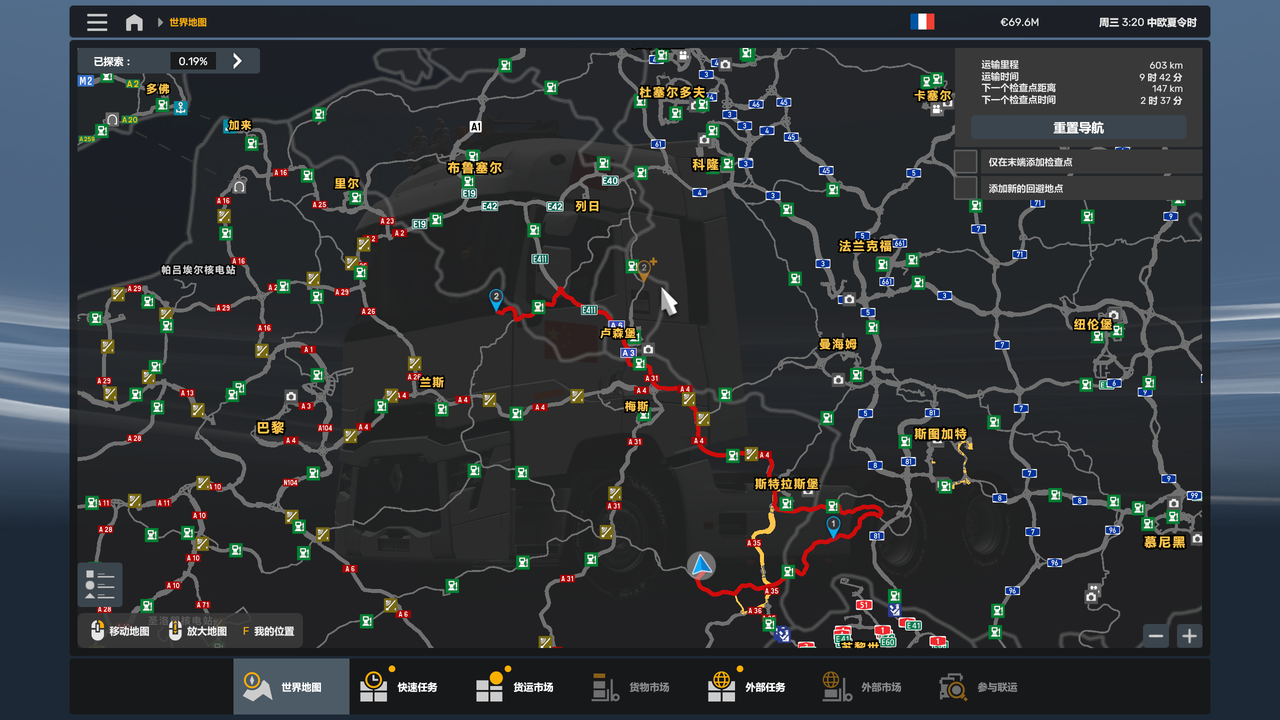This screenshot has height=720, width=1280.
Task: Click the 兰斯 city label
Action: (x=432, y=382)
